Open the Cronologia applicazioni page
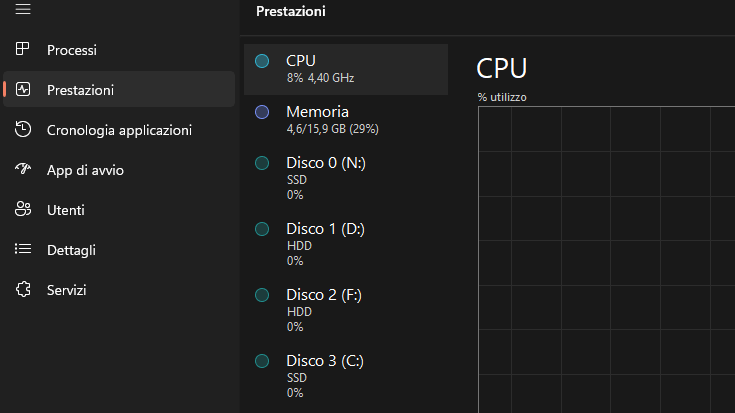This screenshot has width=735, height=413. pyautogui.click(x=119, y=130)
